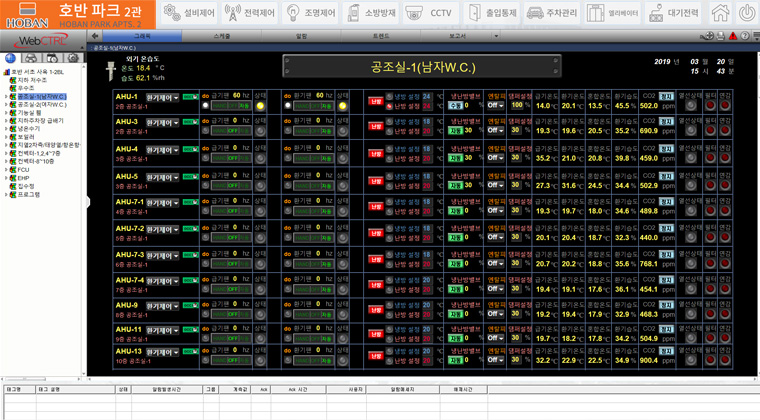The width and height of the screenshot is (760, 420).
Task: Open AHU-1 환기제어 dropdown
Action: click(162, 98)
